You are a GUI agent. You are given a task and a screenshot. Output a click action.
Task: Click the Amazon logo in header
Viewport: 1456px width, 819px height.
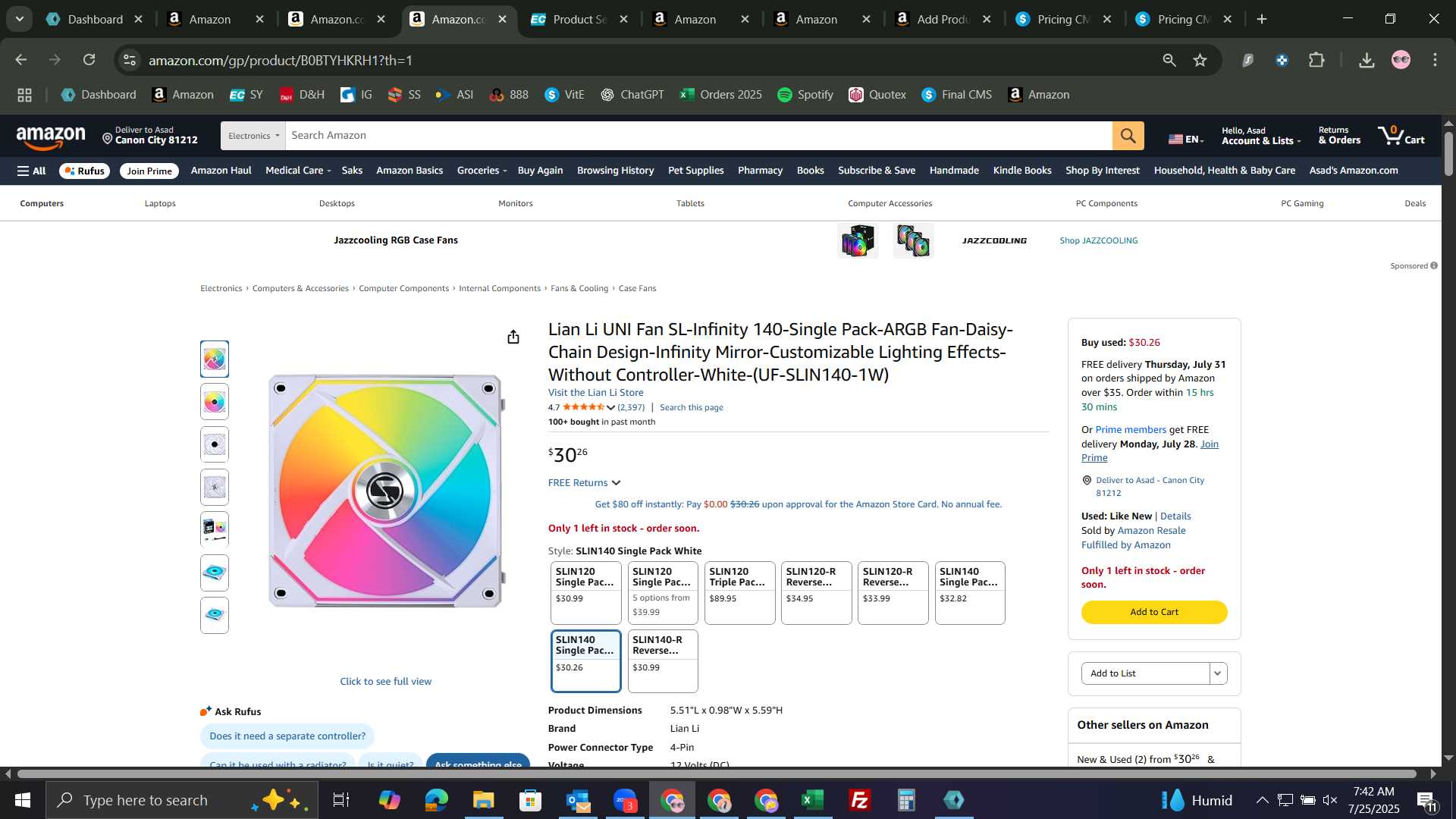coord(51,137)
